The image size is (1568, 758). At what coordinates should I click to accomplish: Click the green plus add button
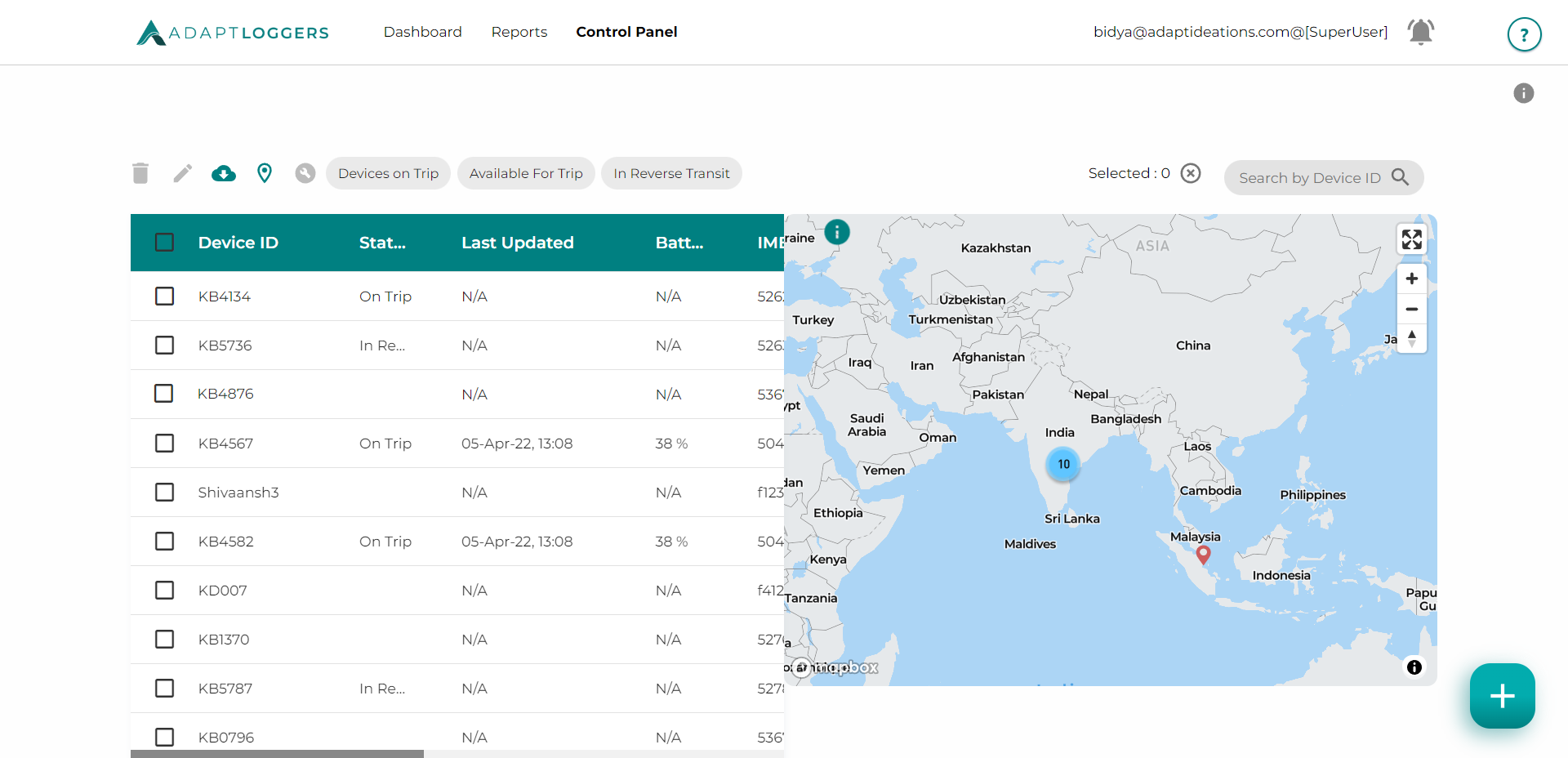coord(1503,696)
